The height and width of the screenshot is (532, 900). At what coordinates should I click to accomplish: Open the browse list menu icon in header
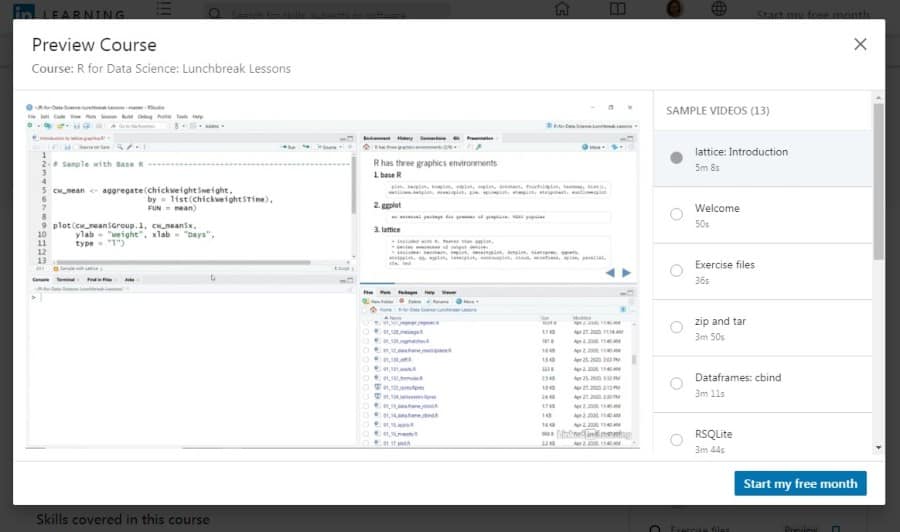(x=164, y=9)
